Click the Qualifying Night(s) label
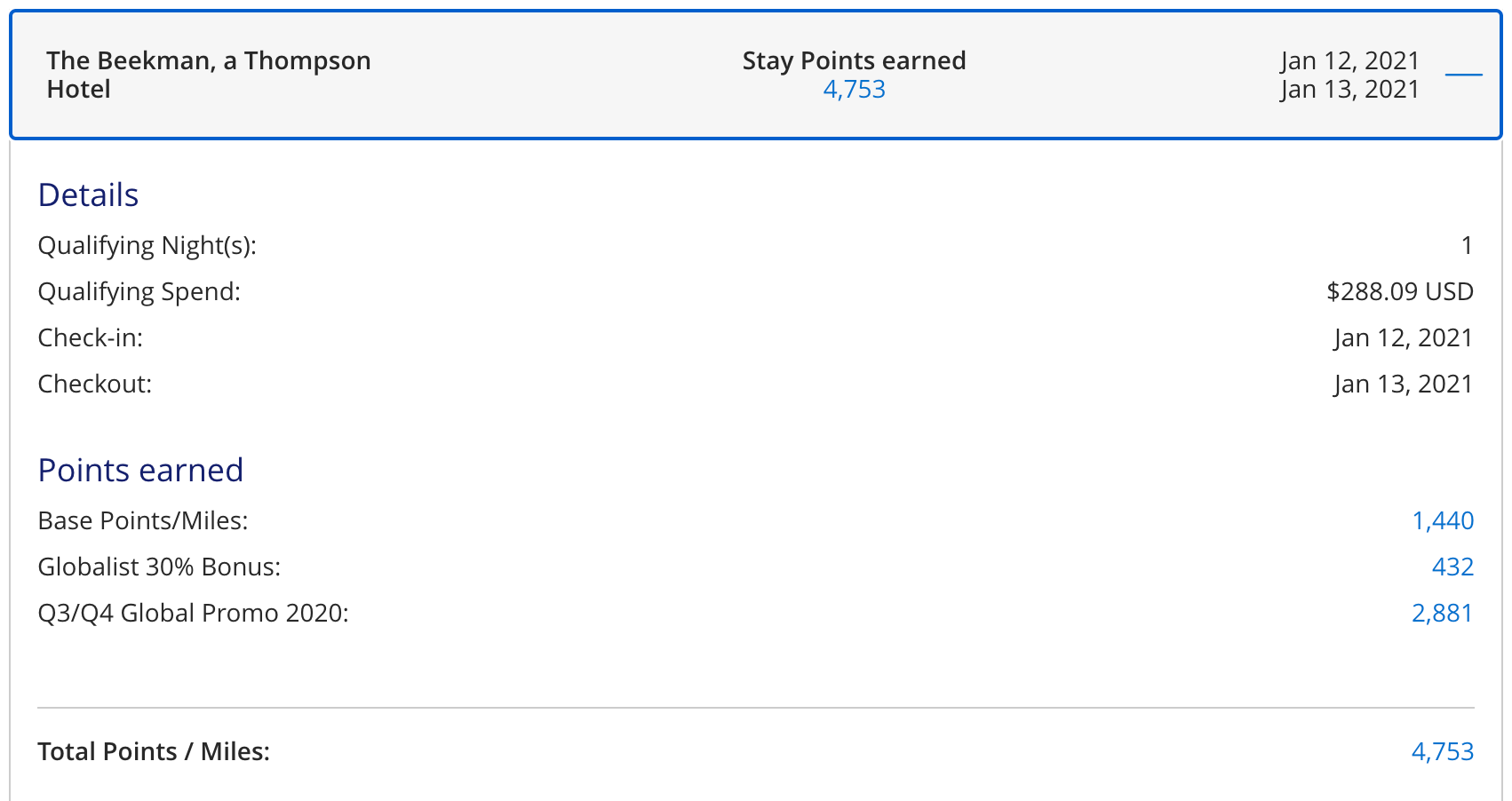Image resolution: width=1512 pixels, height=801 pixels. tap(147, 245)
